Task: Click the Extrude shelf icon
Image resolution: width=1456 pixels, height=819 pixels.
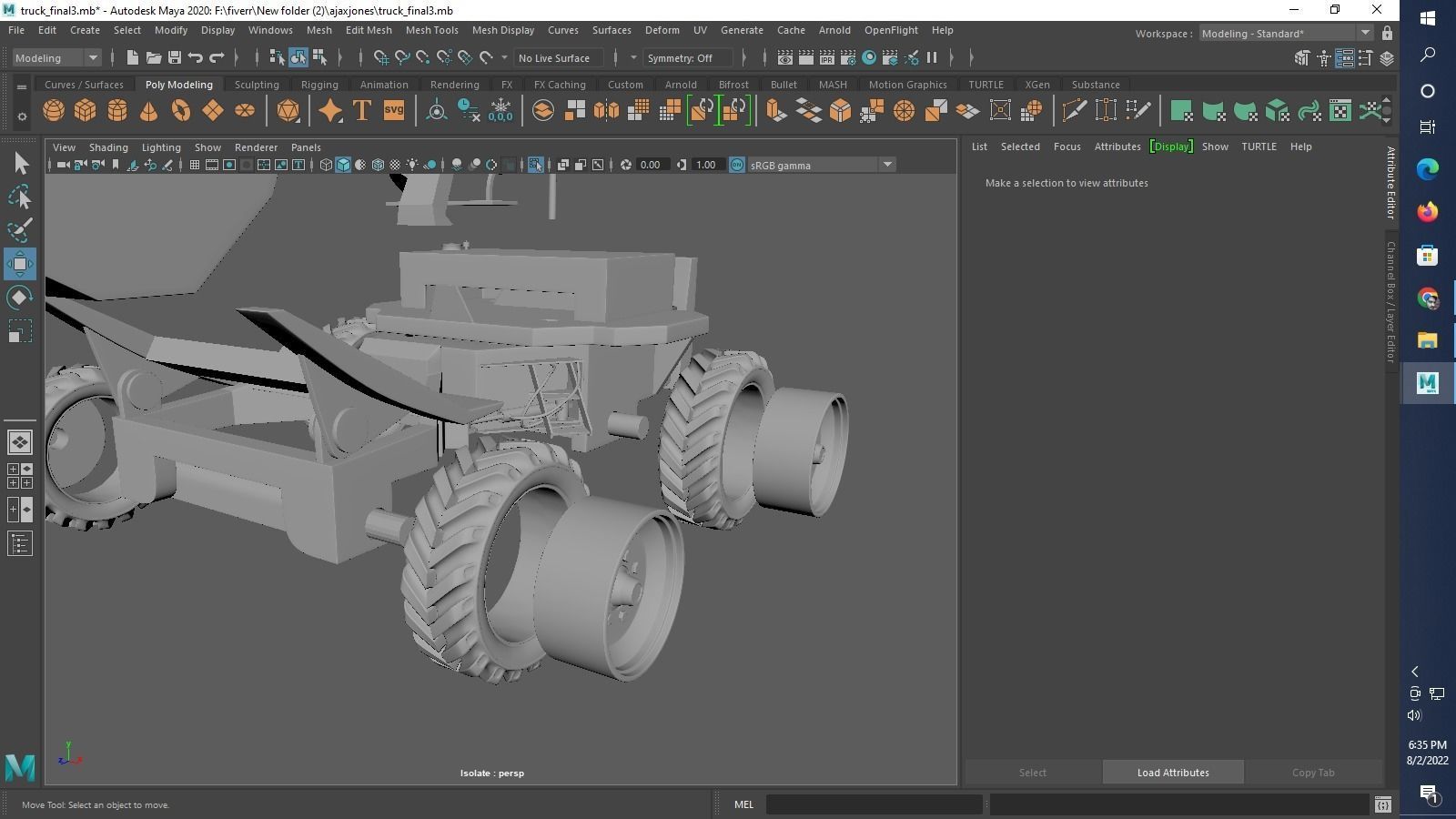Action: pos(775,111)
